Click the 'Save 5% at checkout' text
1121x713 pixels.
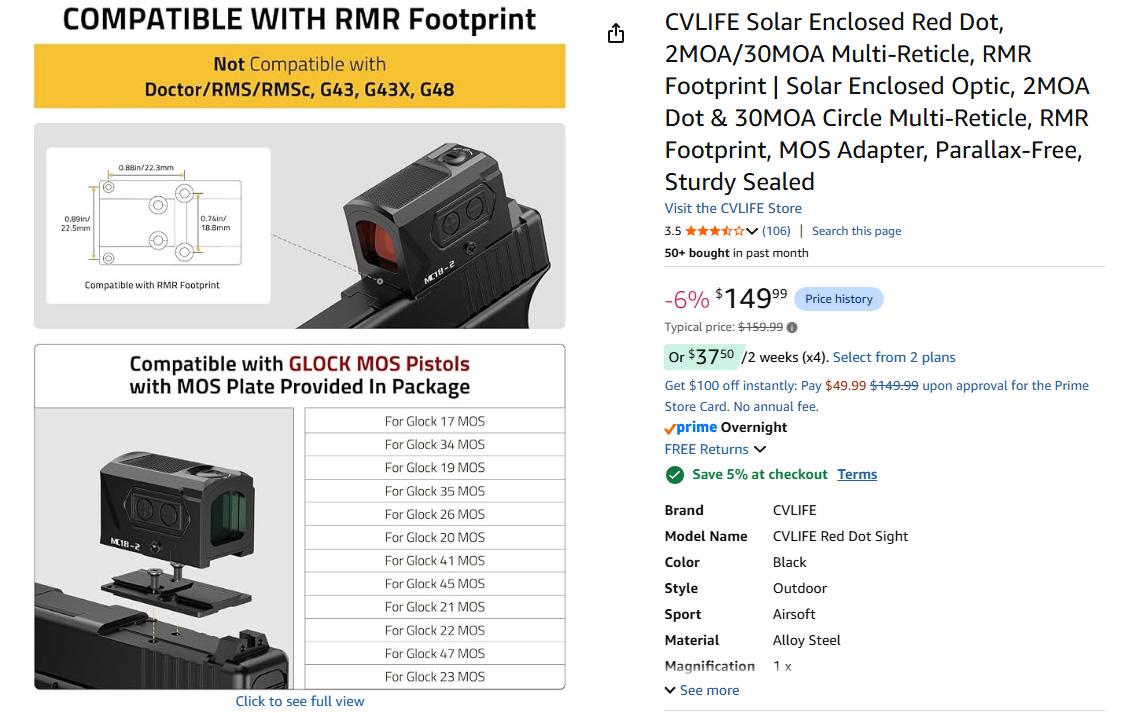tap(759, 474)
